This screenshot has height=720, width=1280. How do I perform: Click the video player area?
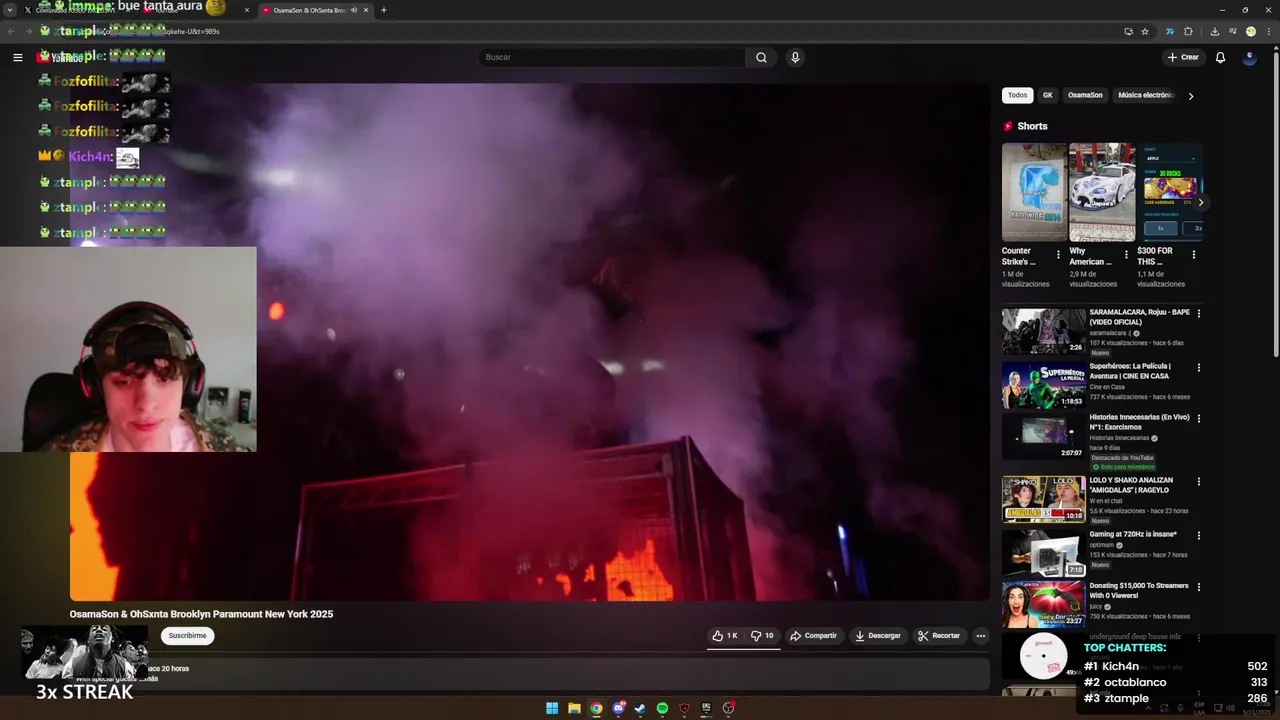(x=529, y=341)
